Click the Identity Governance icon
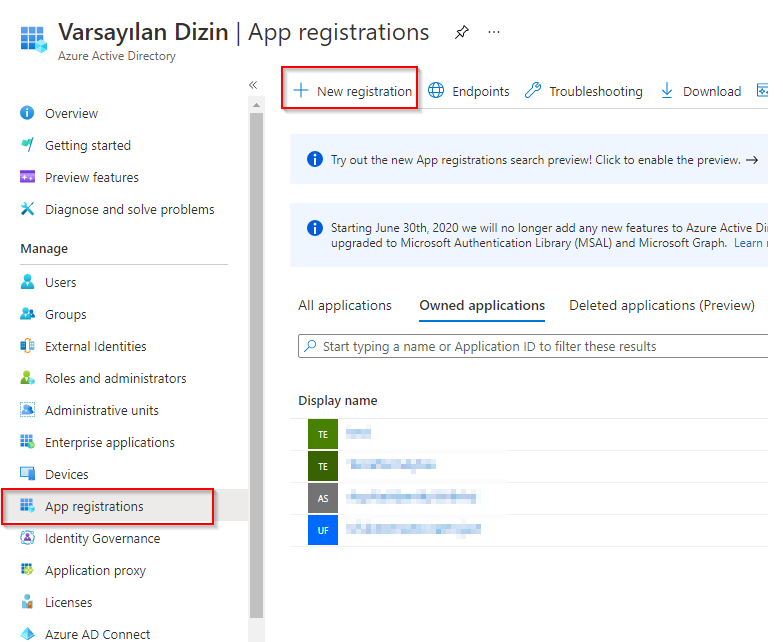The height and width of the screenshot is (642, 783). (27, 538)
